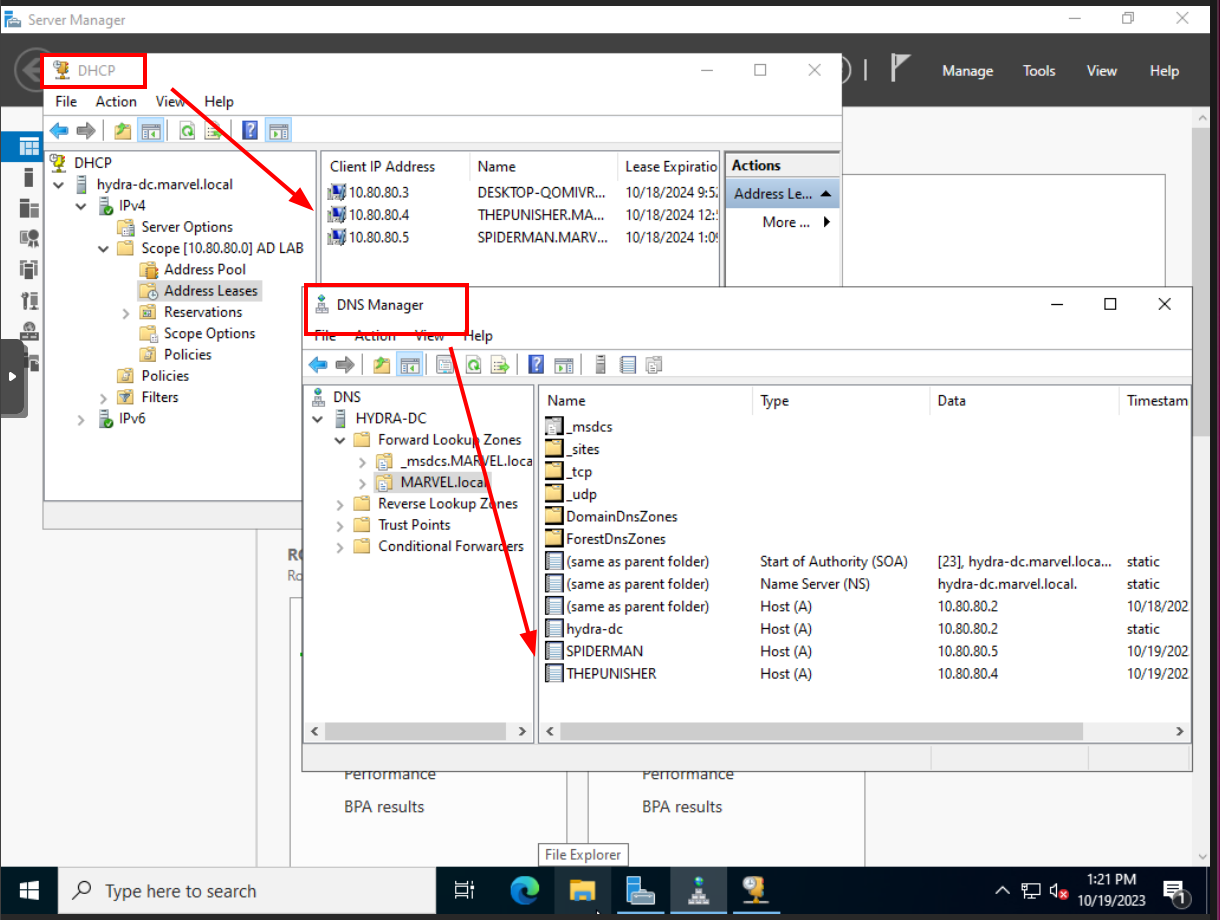Viewport: 1220px width, 920px height.
Task: Click the up-one-level icon in DHCP toolbar
Action: click(122, 130)
